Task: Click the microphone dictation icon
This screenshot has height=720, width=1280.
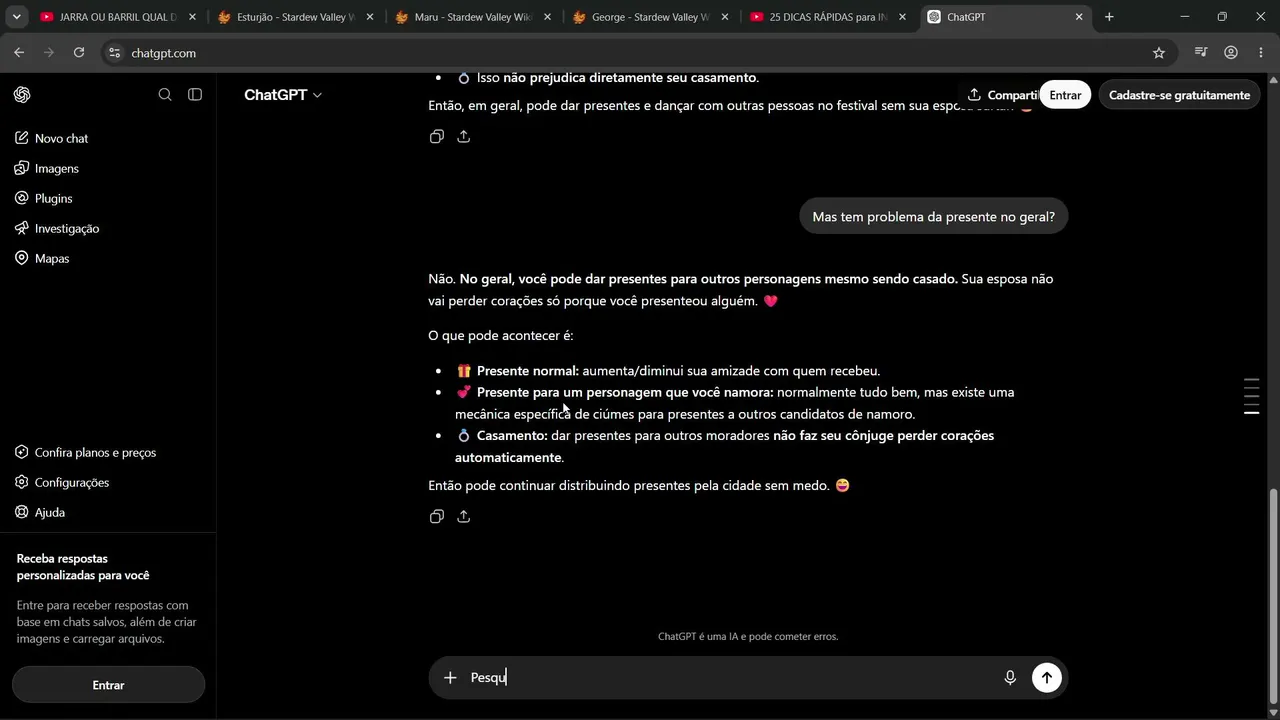Action: tap(1010, 678)
